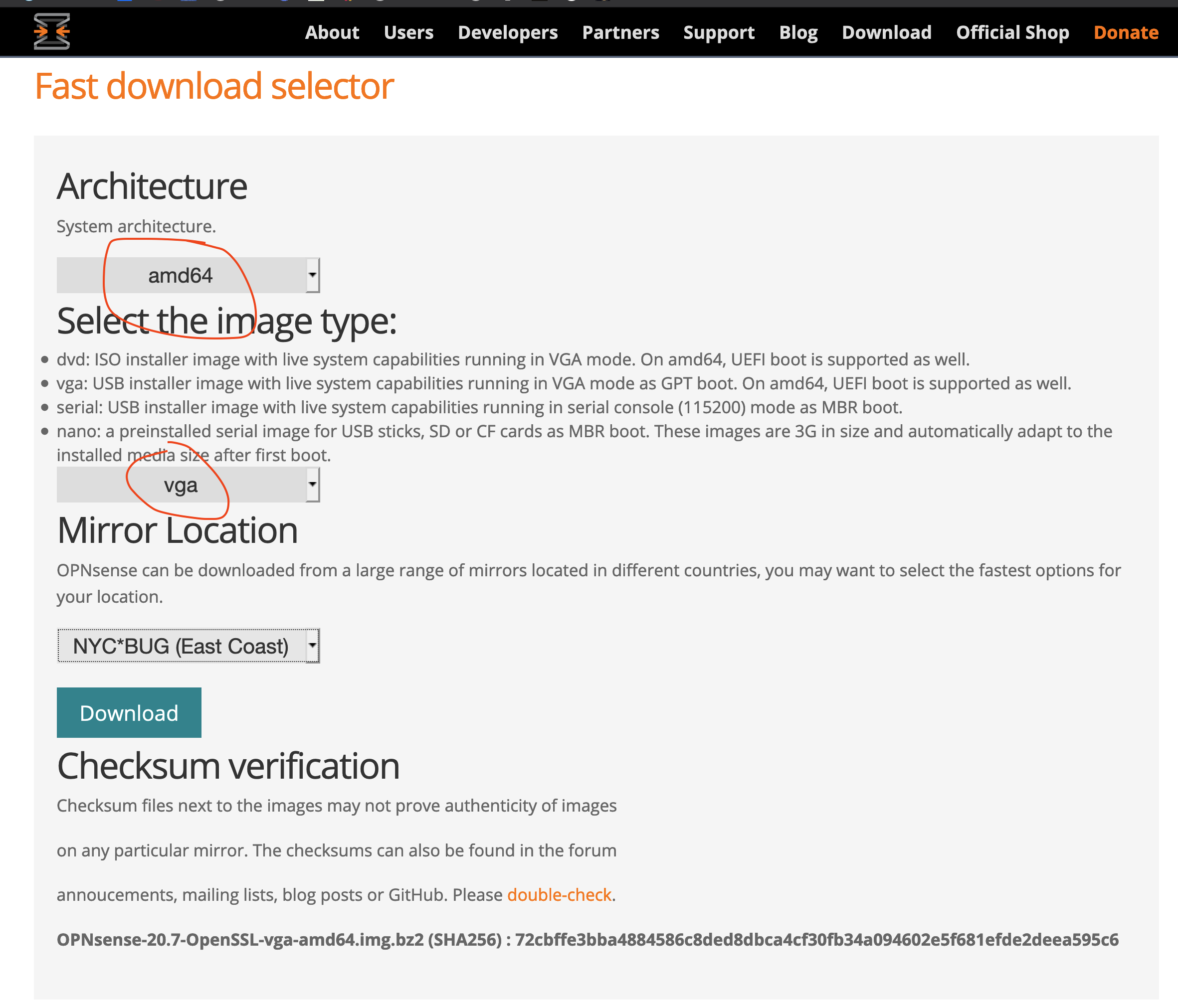Click the Checksum verification heading
Screen dimensions: 1178x1008
(x=228, y=765)
